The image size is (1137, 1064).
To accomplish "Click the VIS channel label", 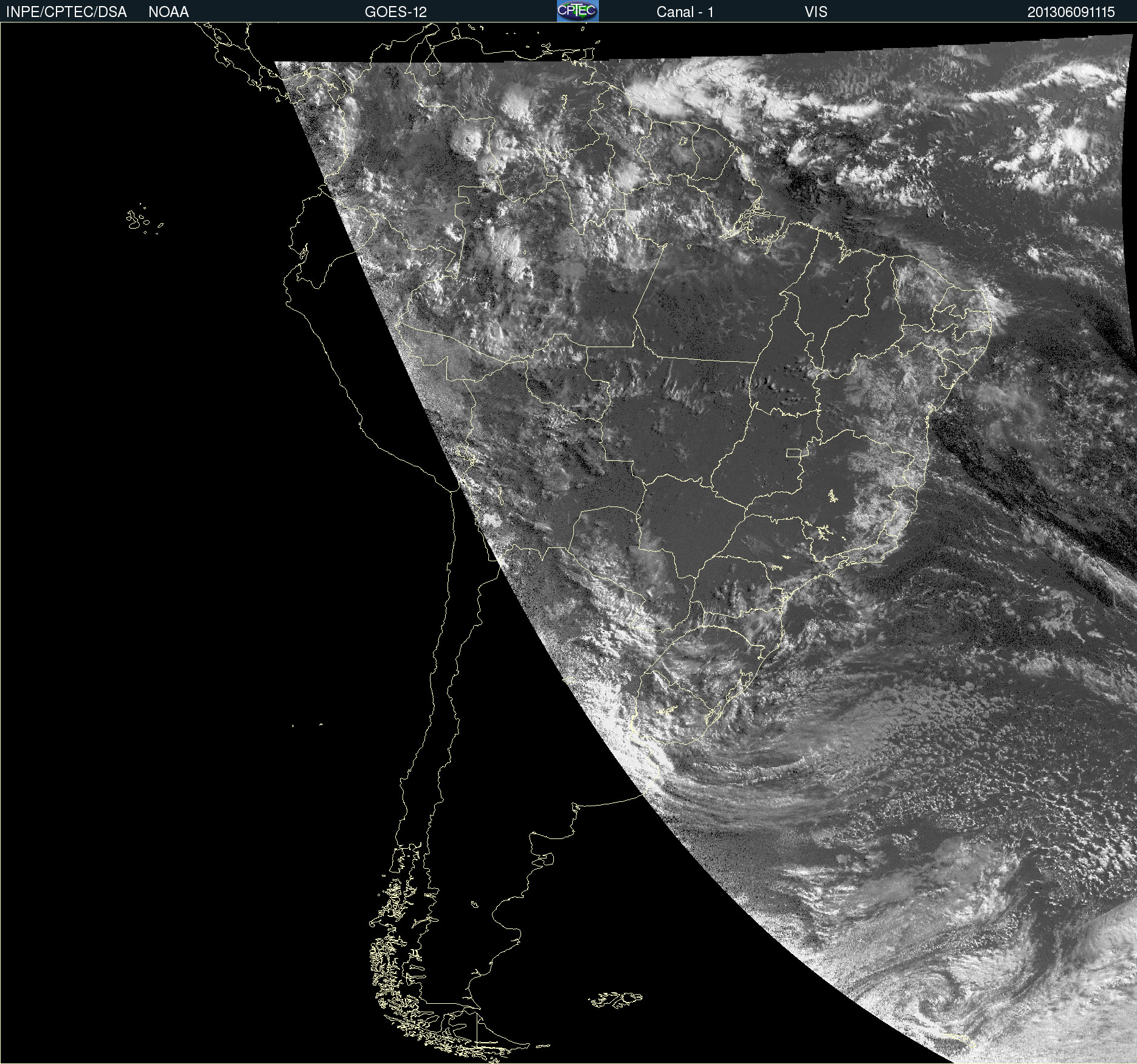I will [816, 12].
